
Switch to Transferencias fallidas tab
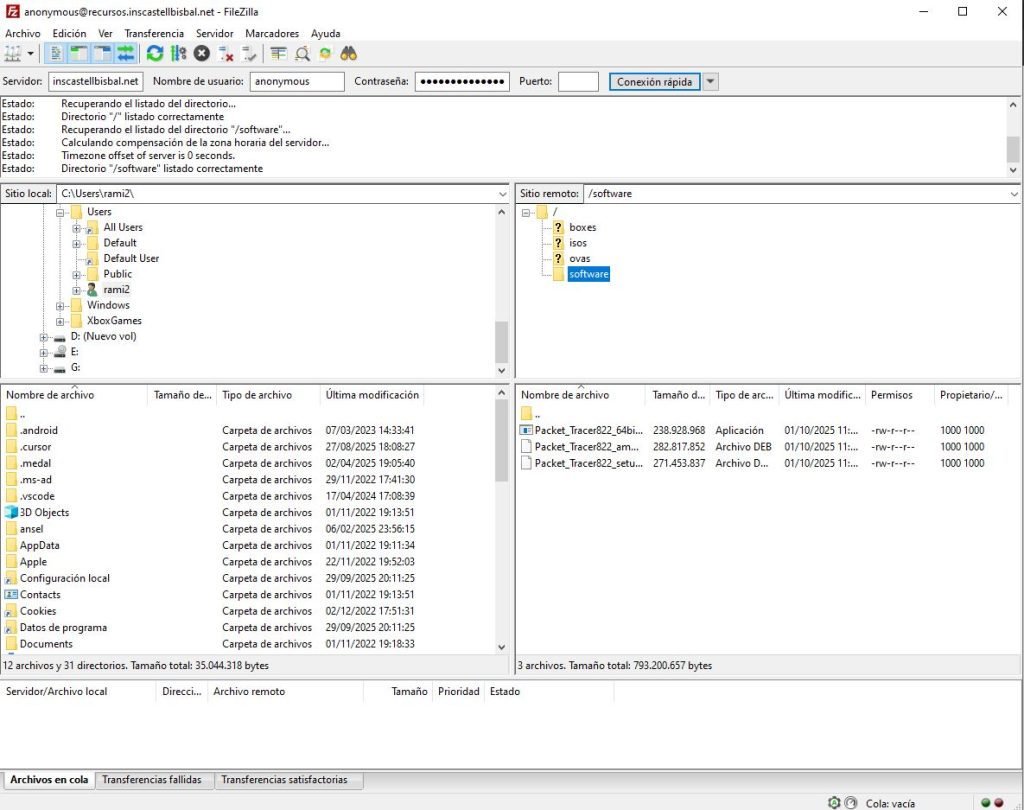pyautogui.click(x=152, y=780)
